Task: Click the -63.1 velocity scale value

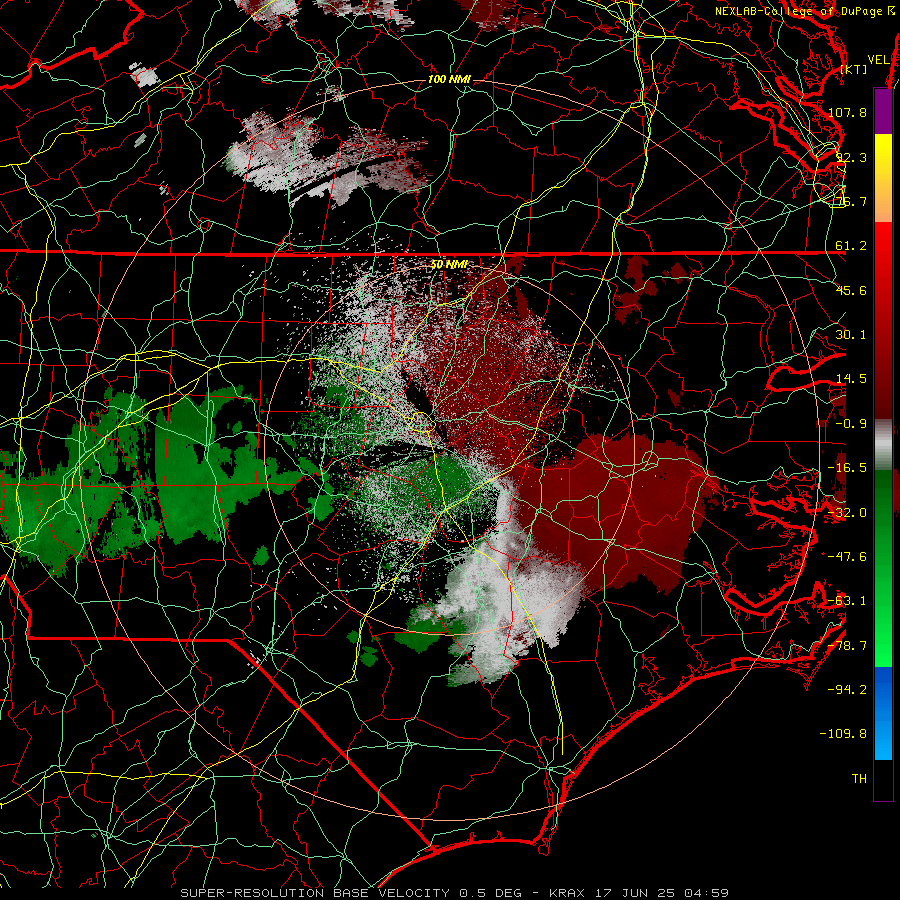Action: click(847, 601)
